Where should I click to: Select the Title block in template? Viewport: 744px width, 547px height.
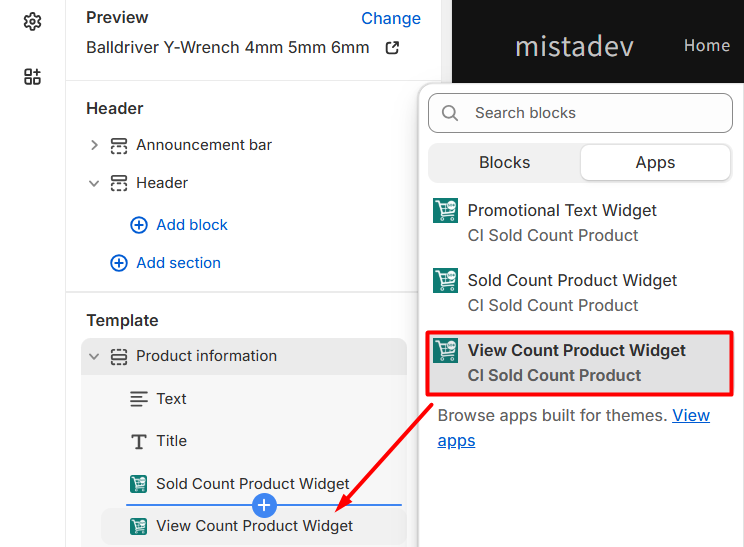pyautogui.click(x=171, y=441)
